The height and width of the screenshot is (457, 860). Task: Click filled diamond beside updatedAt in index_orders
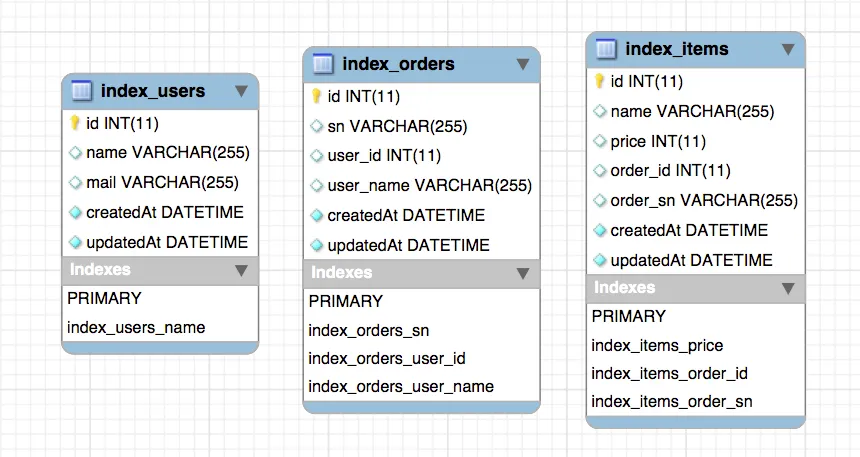316,245
